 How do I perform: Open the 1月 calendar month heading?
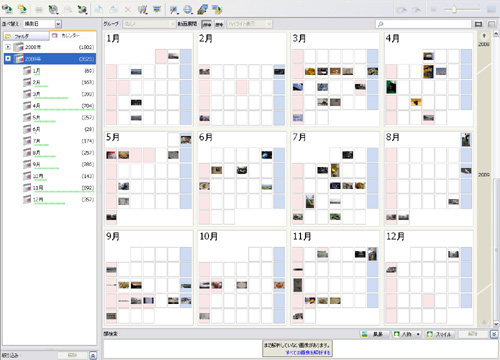pyautogui.click(x=113, y=39)
